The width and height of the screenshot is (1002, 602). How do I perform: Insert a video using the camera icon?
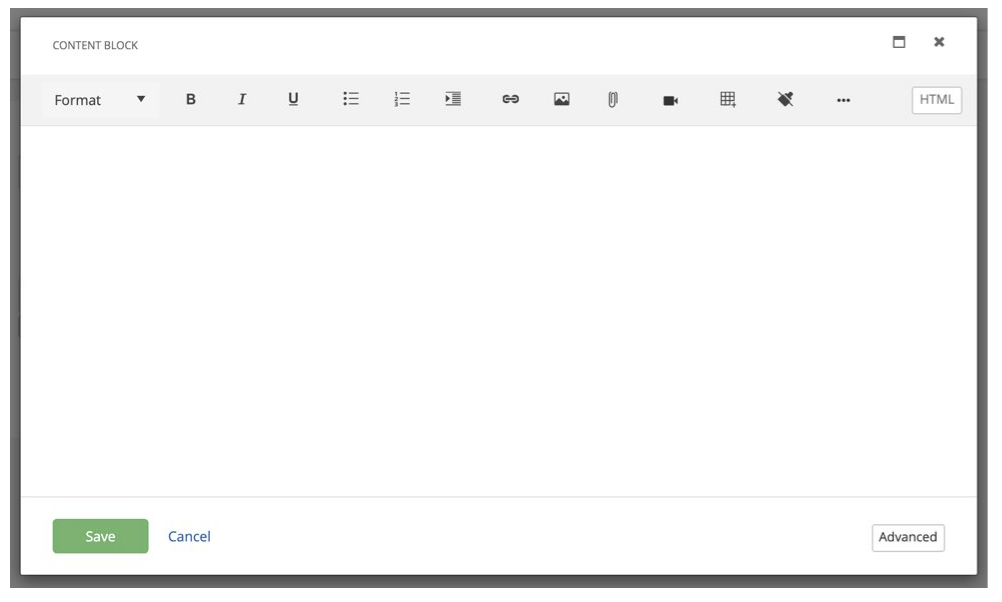(670, 100)
